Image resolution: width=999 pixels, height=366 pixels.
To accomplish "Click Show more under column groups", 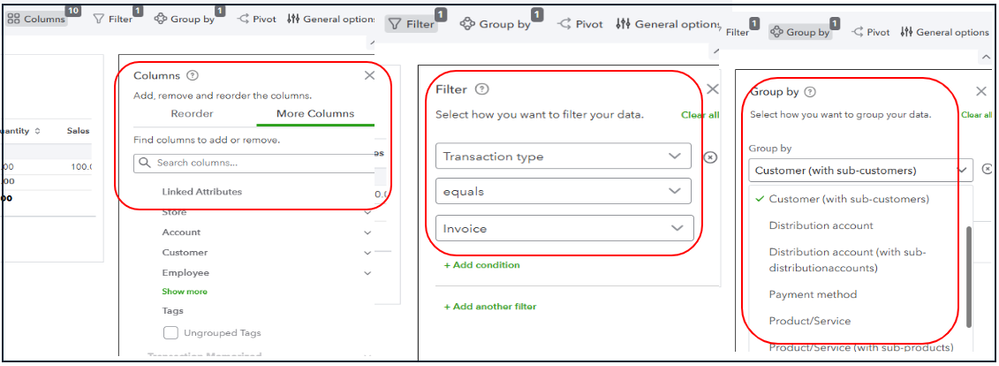I will click(184, 291).
